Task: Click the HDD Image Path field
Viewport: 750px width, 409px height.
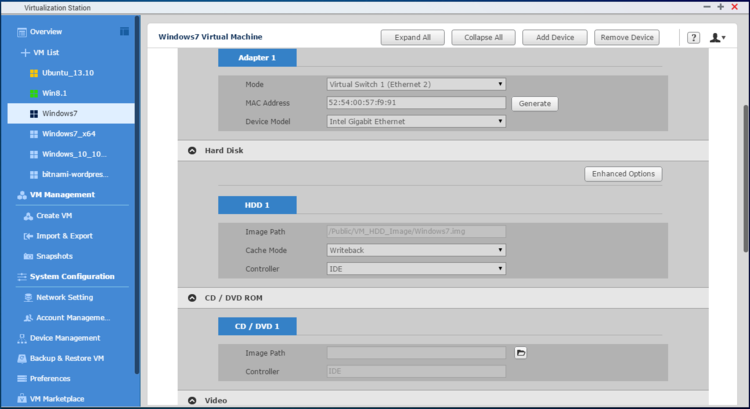Action: [x=416, y=232]
